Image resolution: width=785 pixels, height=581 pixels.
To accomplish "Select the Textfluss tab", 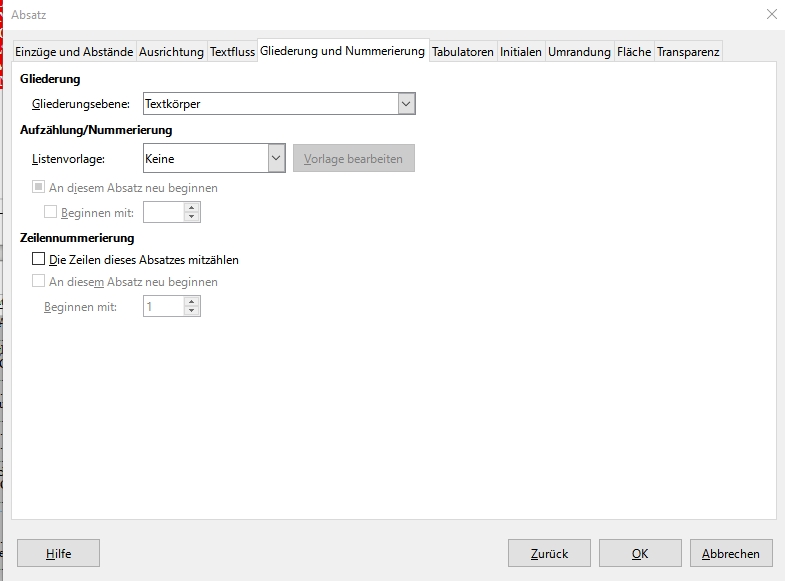I will click(x=232, y=52).
